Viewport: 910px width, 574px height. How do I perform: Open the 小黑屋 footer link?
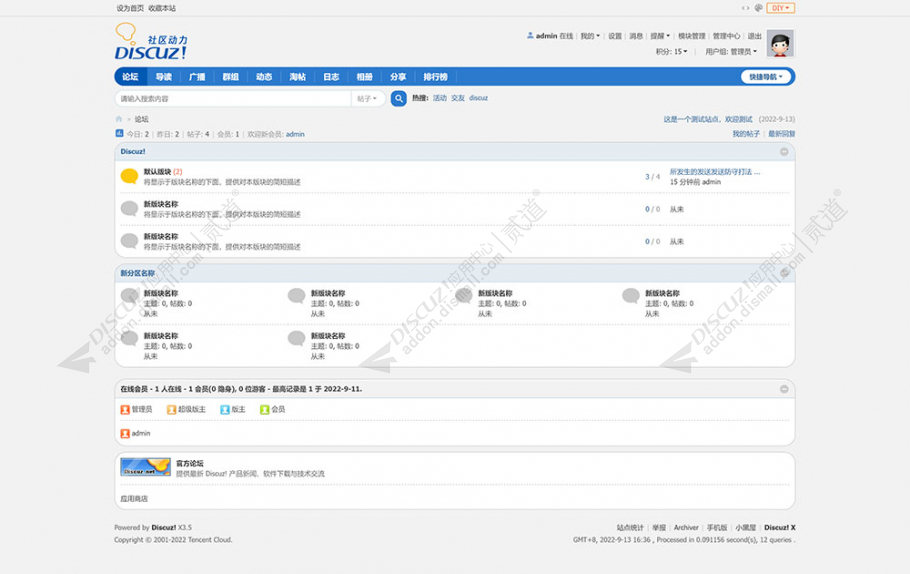[x=746, y=528]
